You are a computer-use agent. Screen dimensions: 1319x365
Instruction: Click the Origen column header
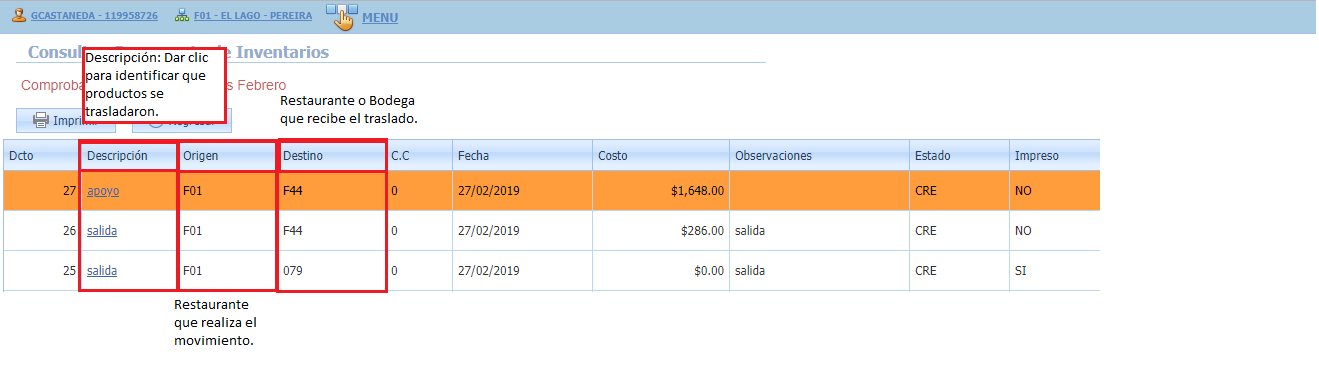coord(227,155)
